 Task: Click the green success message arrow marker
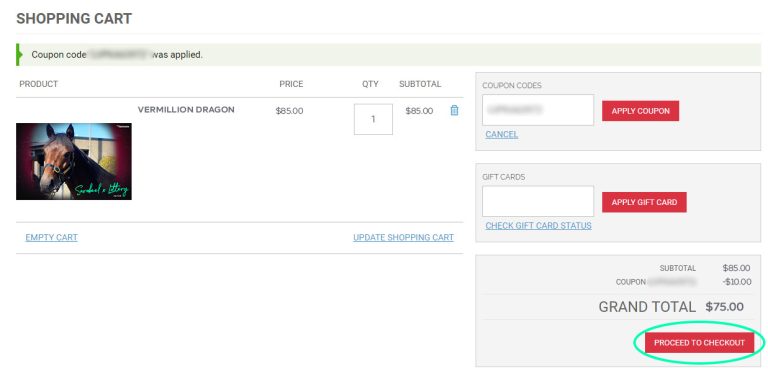click(x=19, y=55)
